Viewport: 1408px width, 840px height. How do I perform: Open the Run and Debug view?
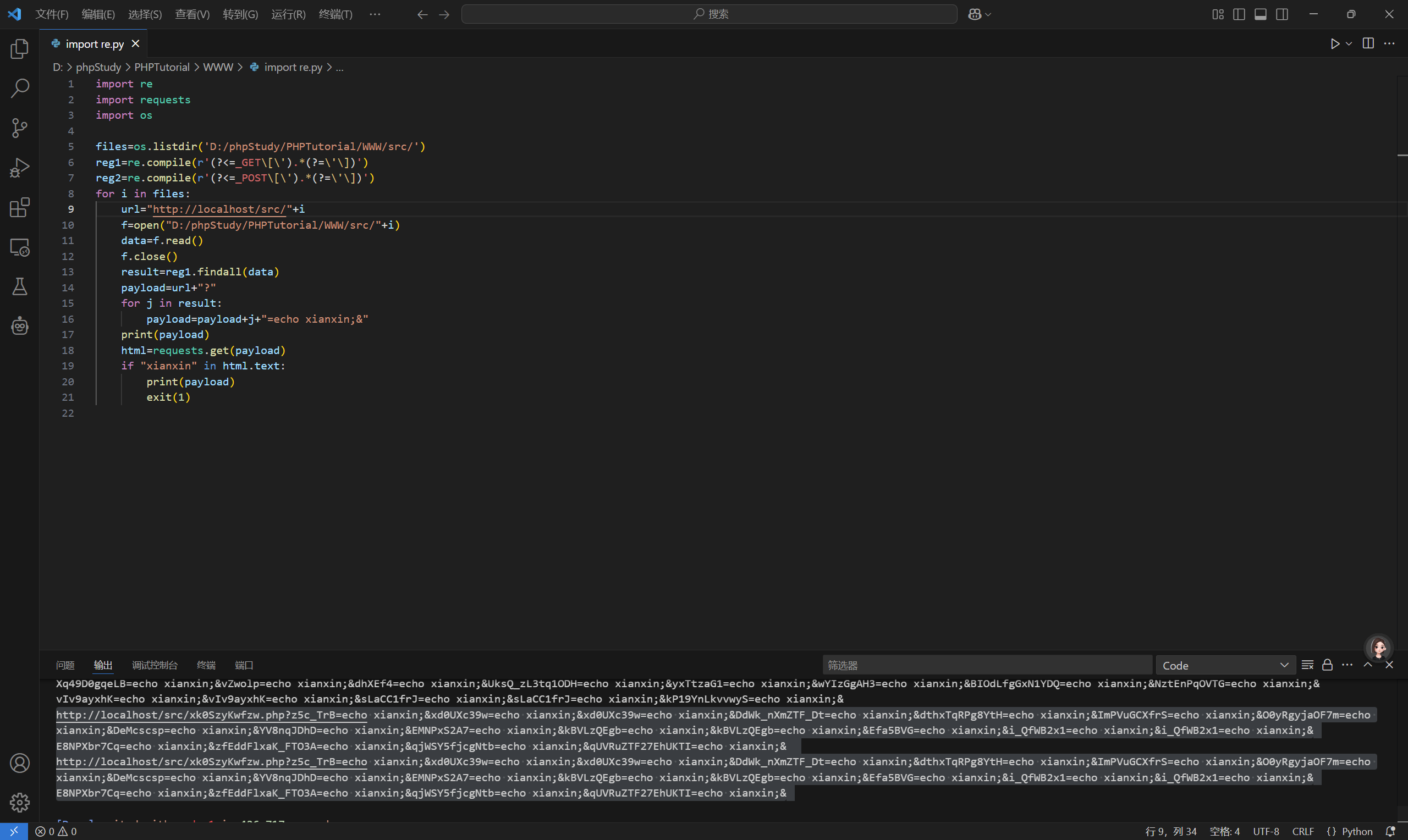pyautogui.click(x=20, y=168)
